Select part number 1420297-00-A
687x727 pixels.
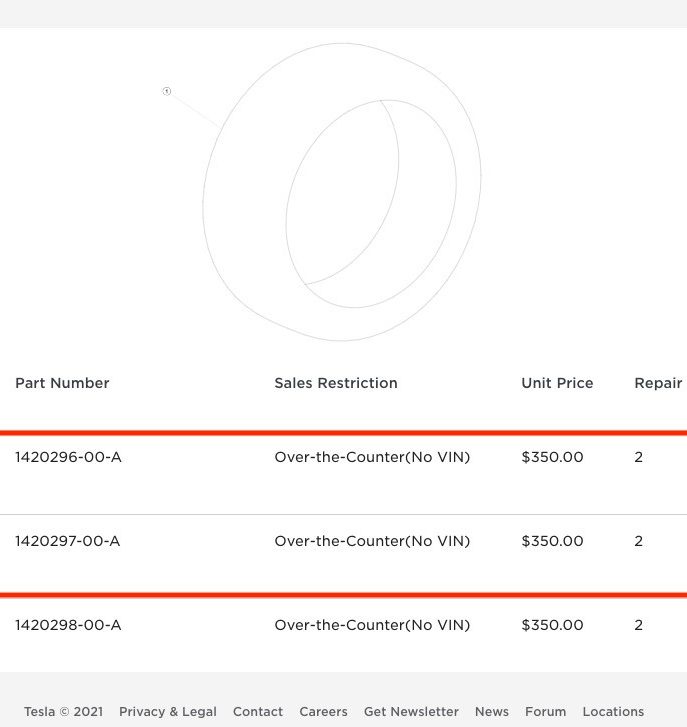click(x=68, y=541)
